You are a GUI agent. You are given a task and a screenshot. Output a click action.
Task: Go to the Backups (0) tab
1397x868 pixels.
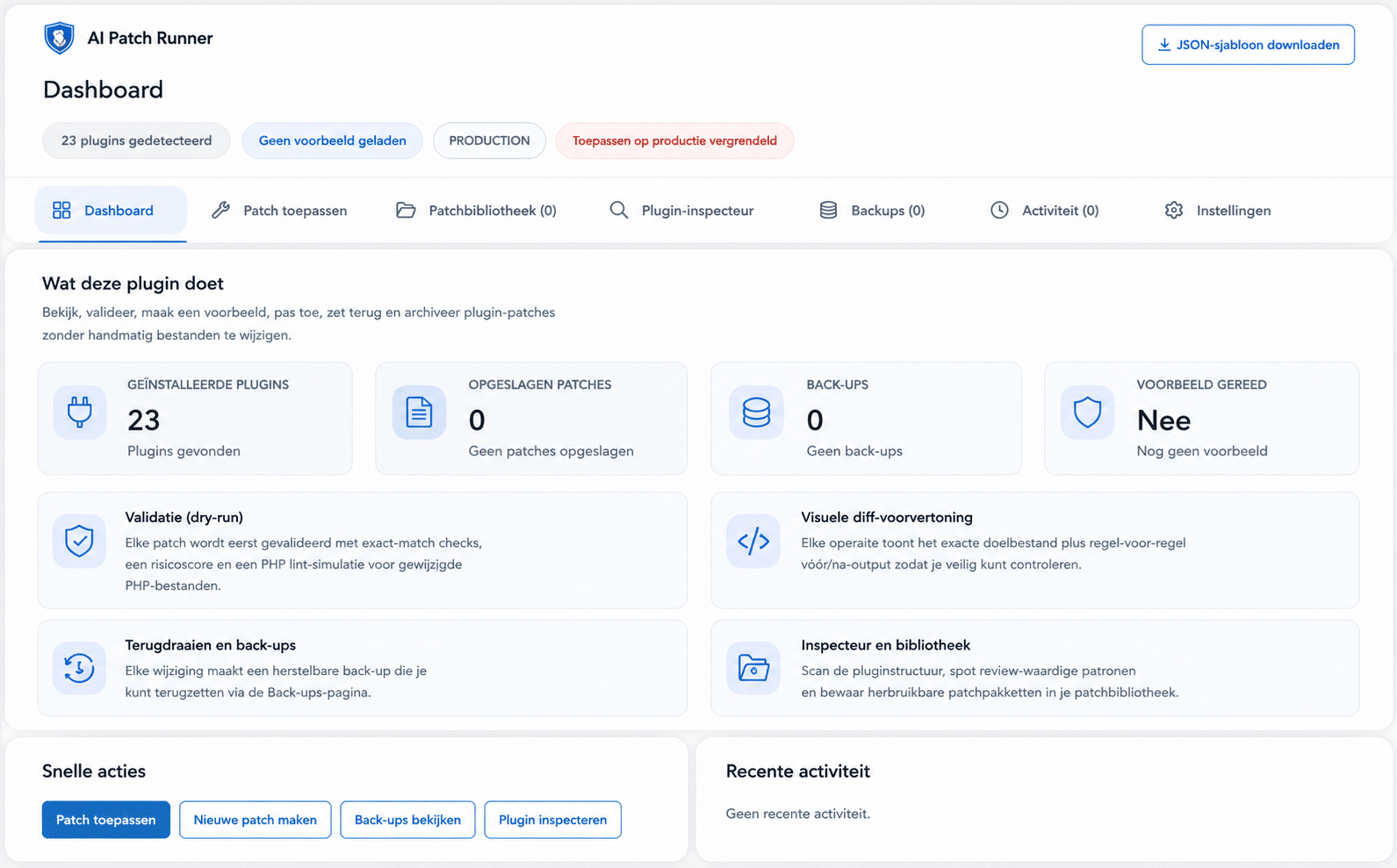coord(872,211)
